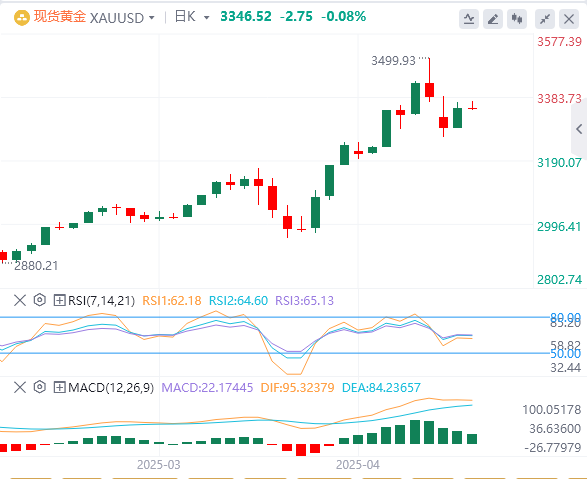Screen dimensions: 587x479
Task: Select the pencil drawing tool
Action: click(493, 19)
